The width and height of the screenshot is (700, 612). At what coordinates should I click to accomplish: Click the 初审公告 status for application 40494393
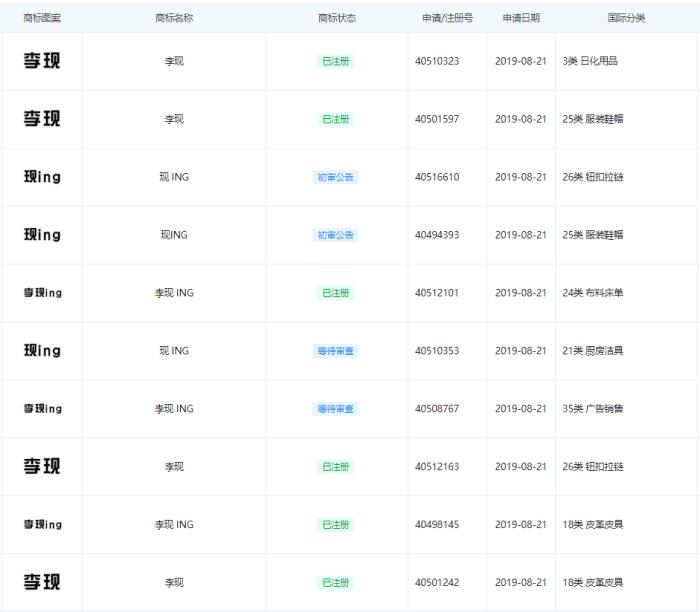(x=336, y=235)
